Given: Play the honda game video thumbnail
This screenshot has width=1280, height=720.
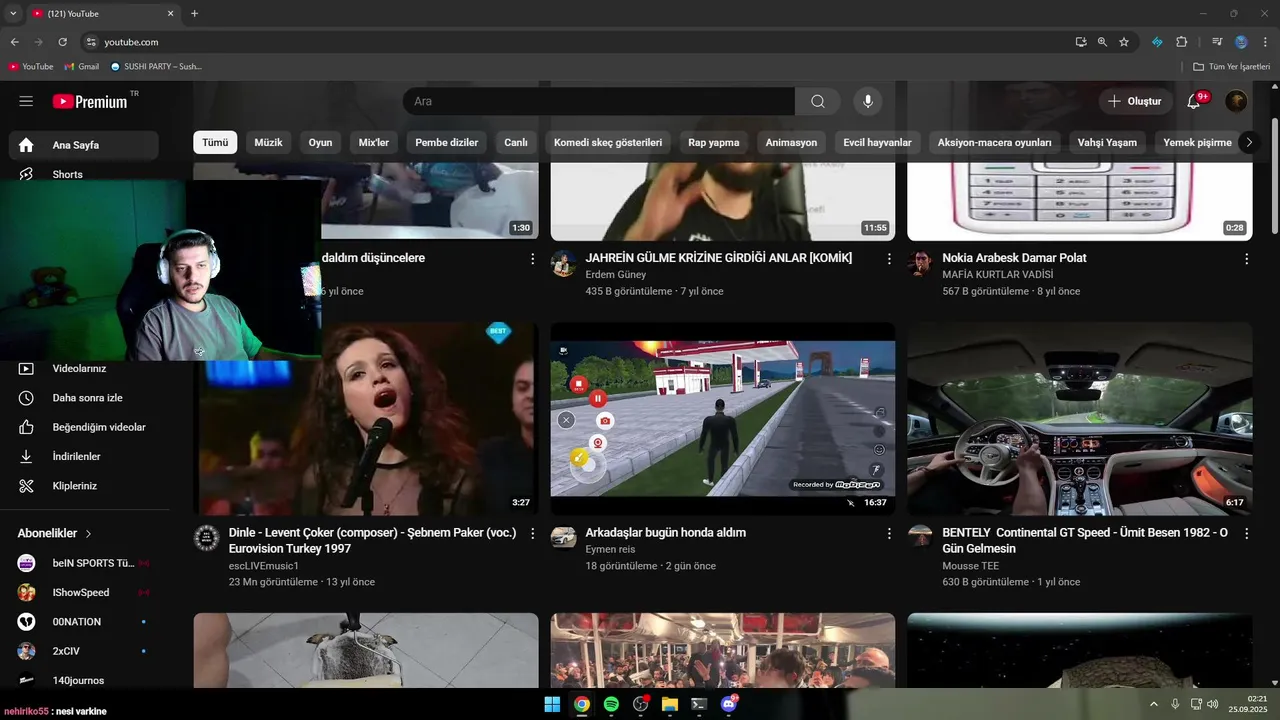Looking at the screenshot, I should tap(723, 418).
